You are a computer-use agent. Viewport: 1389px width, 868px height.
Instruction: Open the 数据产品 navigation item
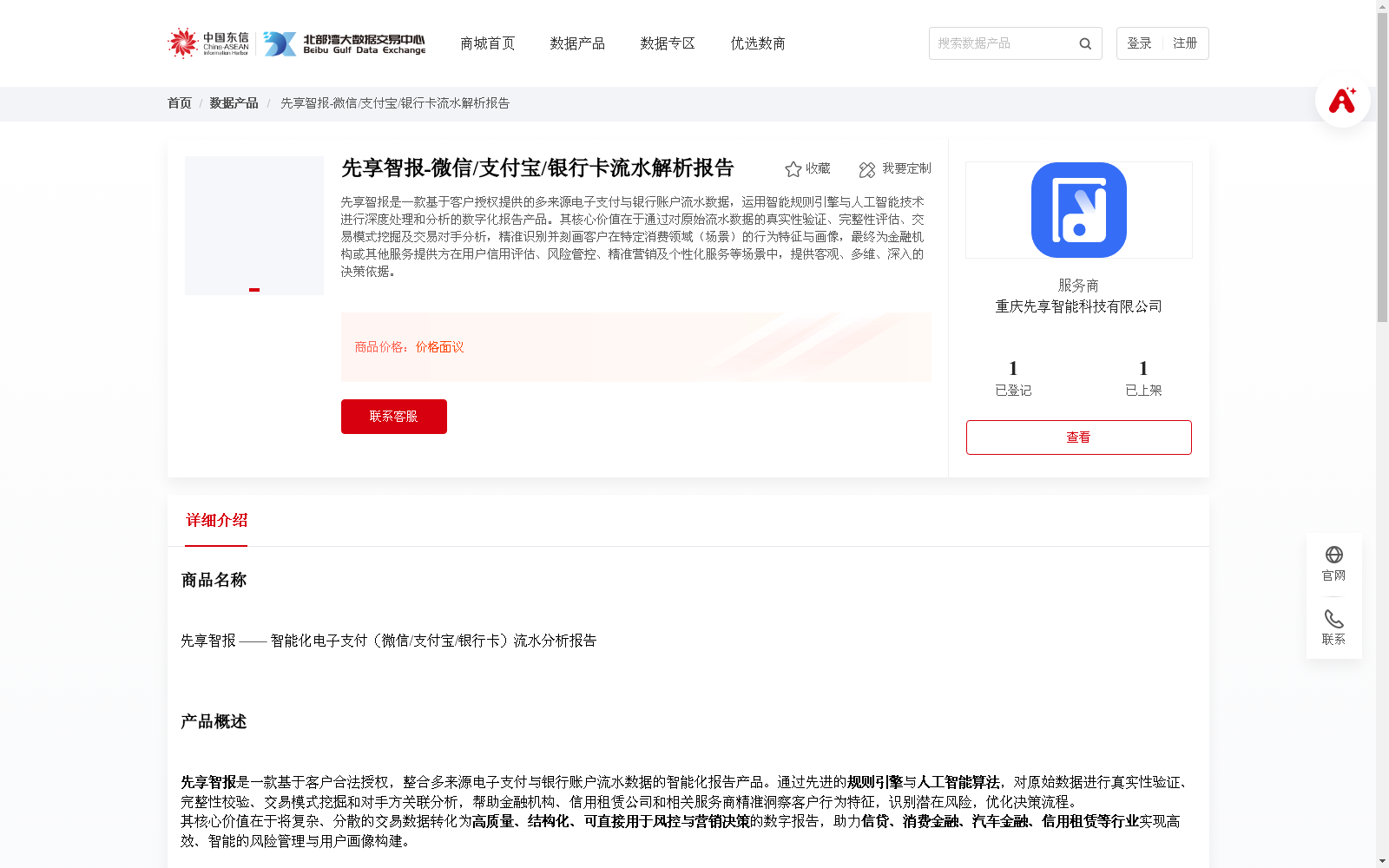click(577, 43)
